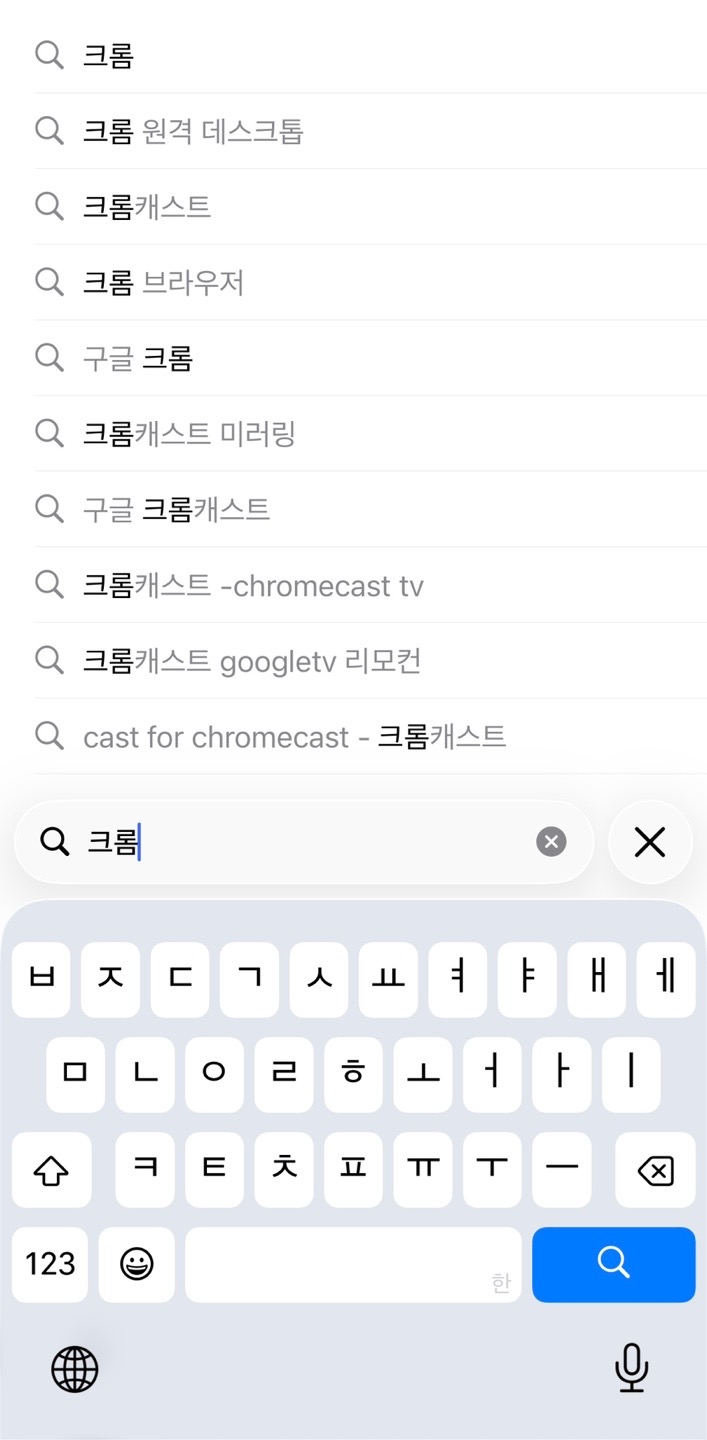Select suggestion 크롬 브라우저
The width and height of the screenshot is (707, 1440).
click(163, 283)
